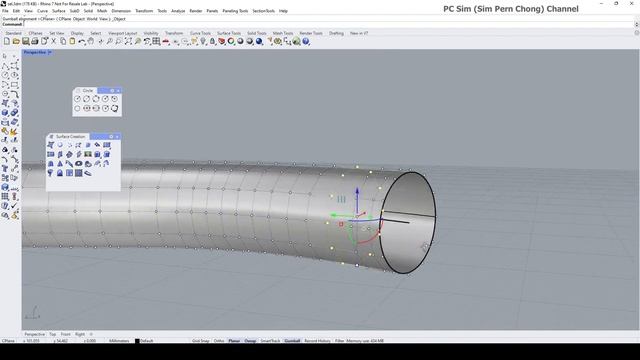Screen dimensions: 640x360
Task: Select the Polyline tool in left sidebar
Action: click(5, 66)
